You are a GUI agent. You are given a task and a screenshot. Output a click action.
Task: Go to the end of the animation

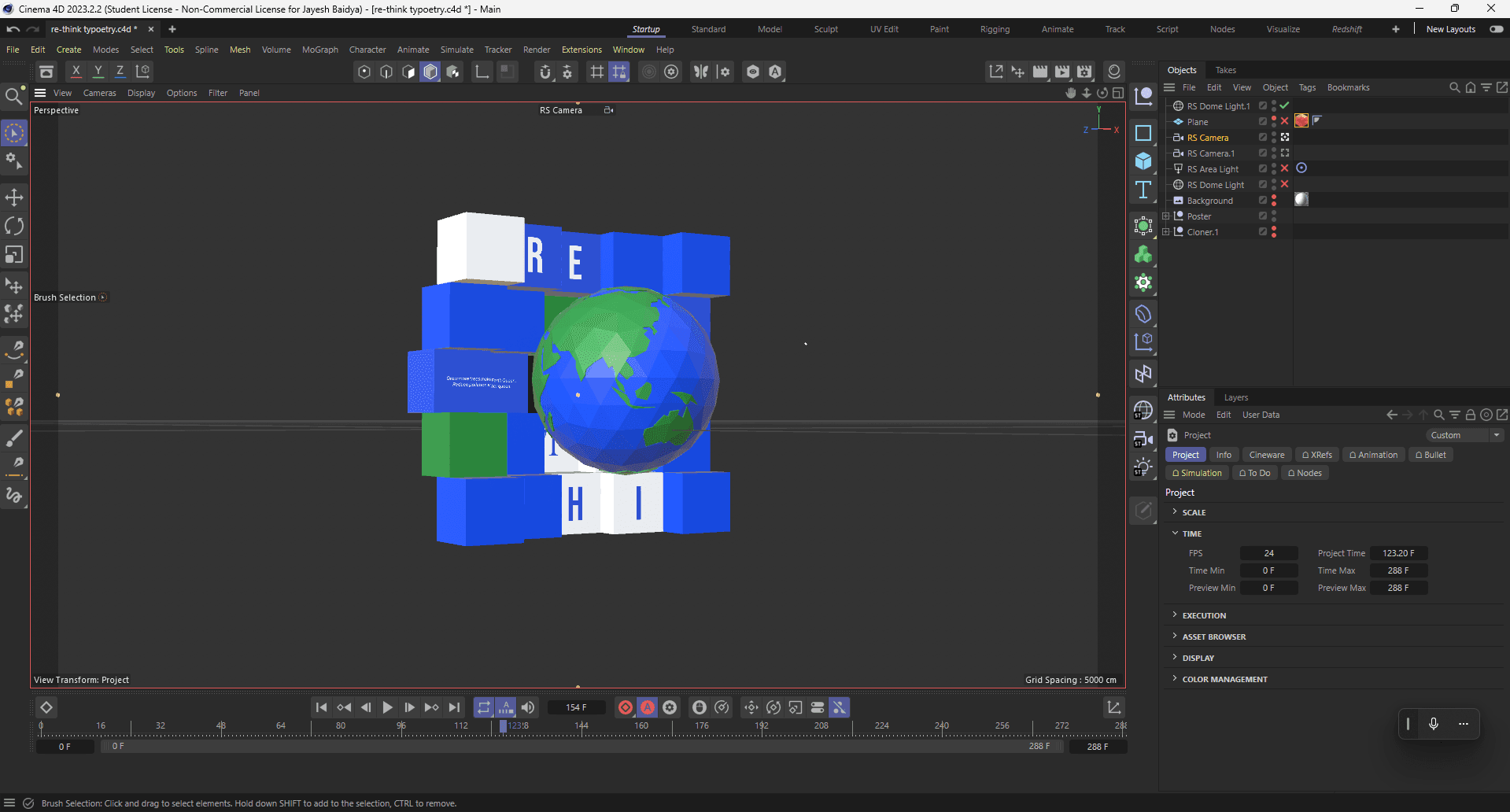pyautogui.click(x=454, y=707)
